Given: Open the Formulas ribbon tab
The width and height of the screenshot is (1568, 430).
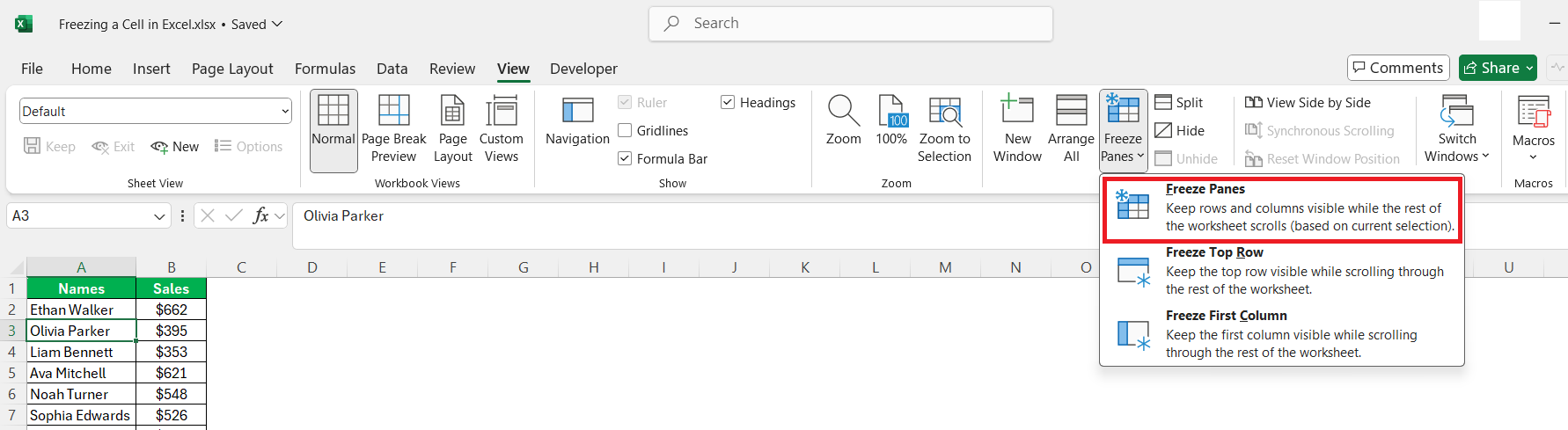Looking at the screenshot, I should pos(325,69).
